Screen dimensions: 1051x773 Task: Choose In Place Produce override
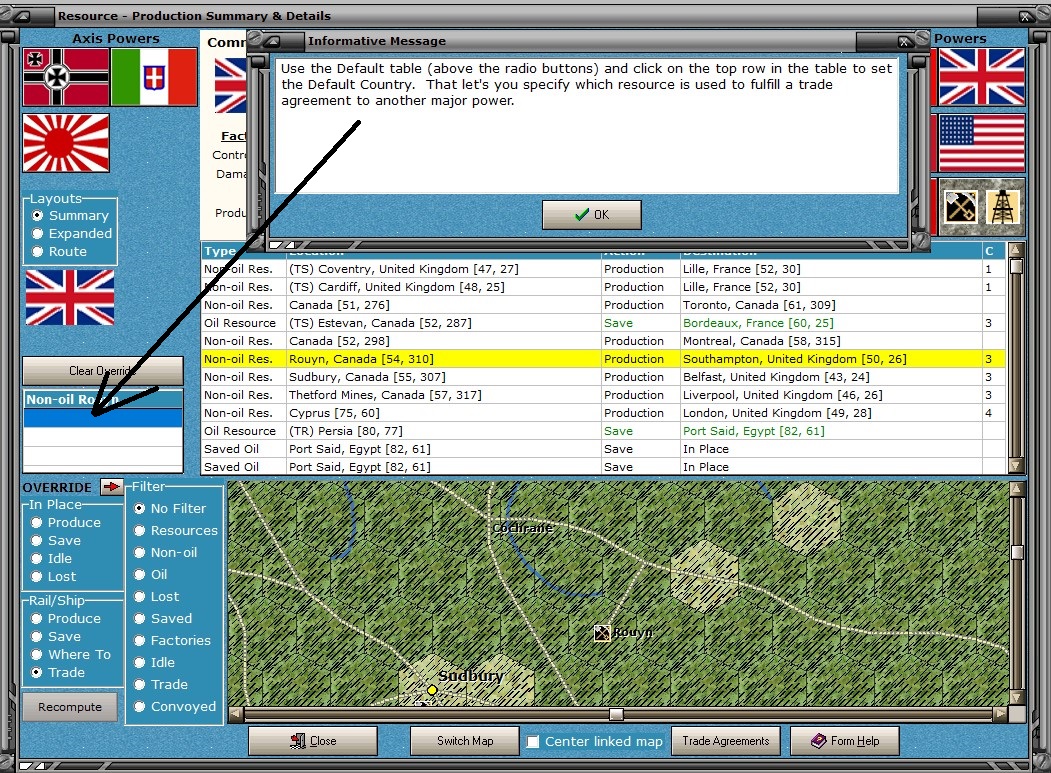click(x=36, y=522)
